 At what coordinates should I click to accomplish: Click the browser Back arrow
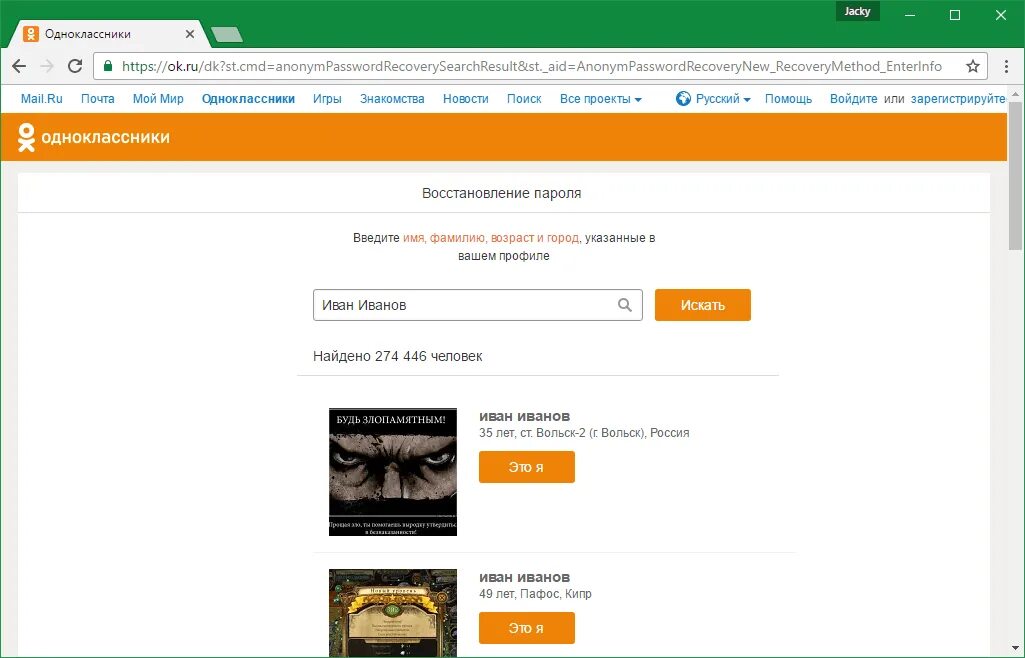point(19,66)
